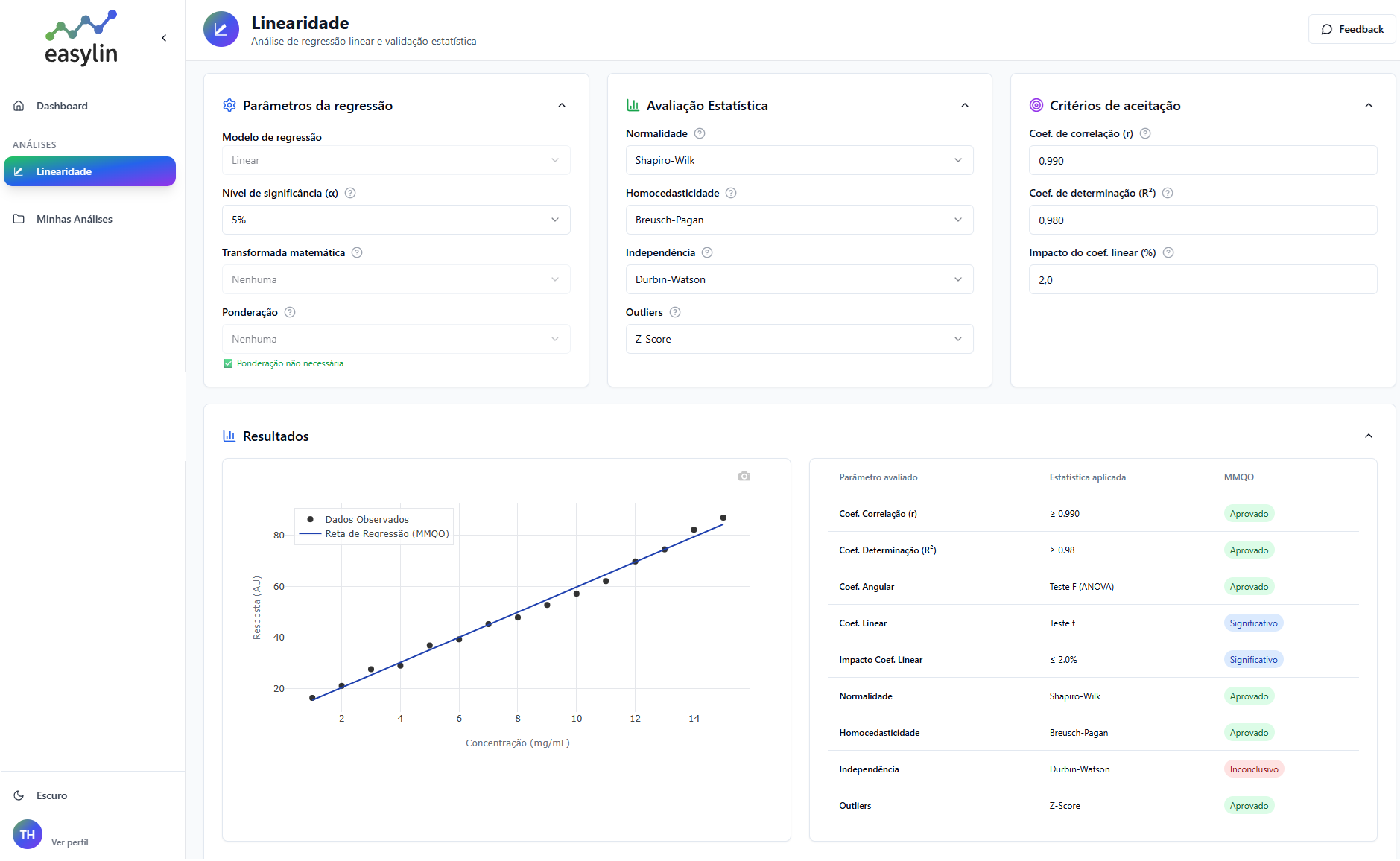Select the Dashboard home icon

pyautogui.click(x=19, y=106)
